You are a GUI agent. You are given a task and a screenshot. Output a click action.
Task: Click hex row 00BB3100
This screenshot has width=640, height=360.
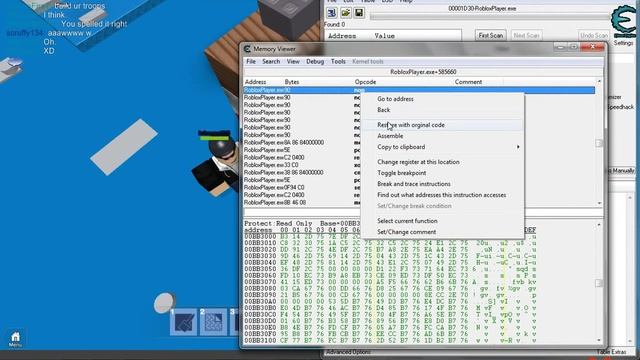390,340
